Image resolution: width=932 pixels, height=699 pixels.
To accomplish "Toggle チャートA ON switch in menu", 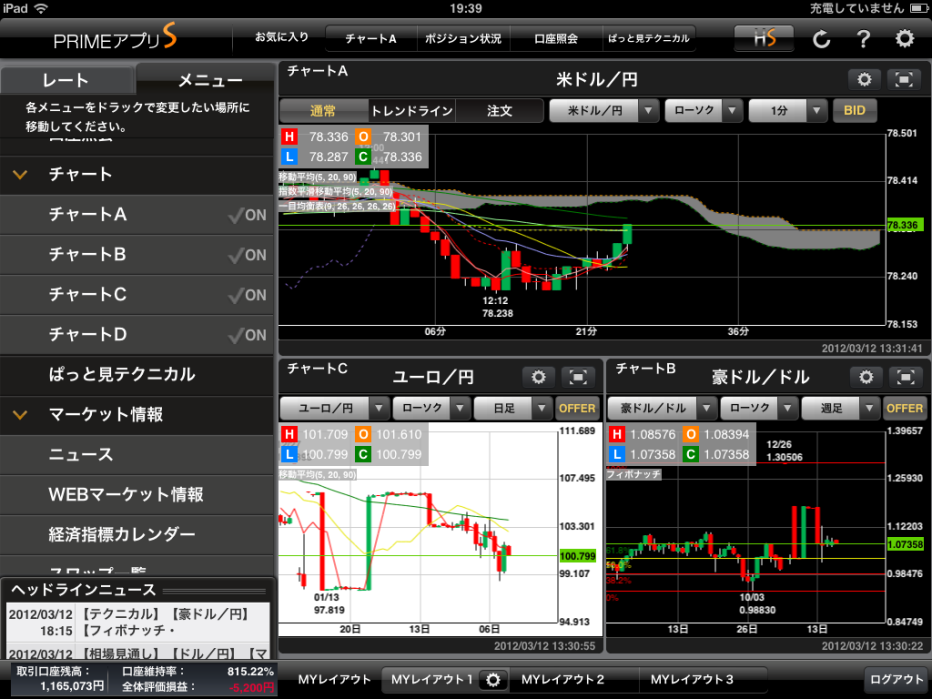I will tap(247, 215).
